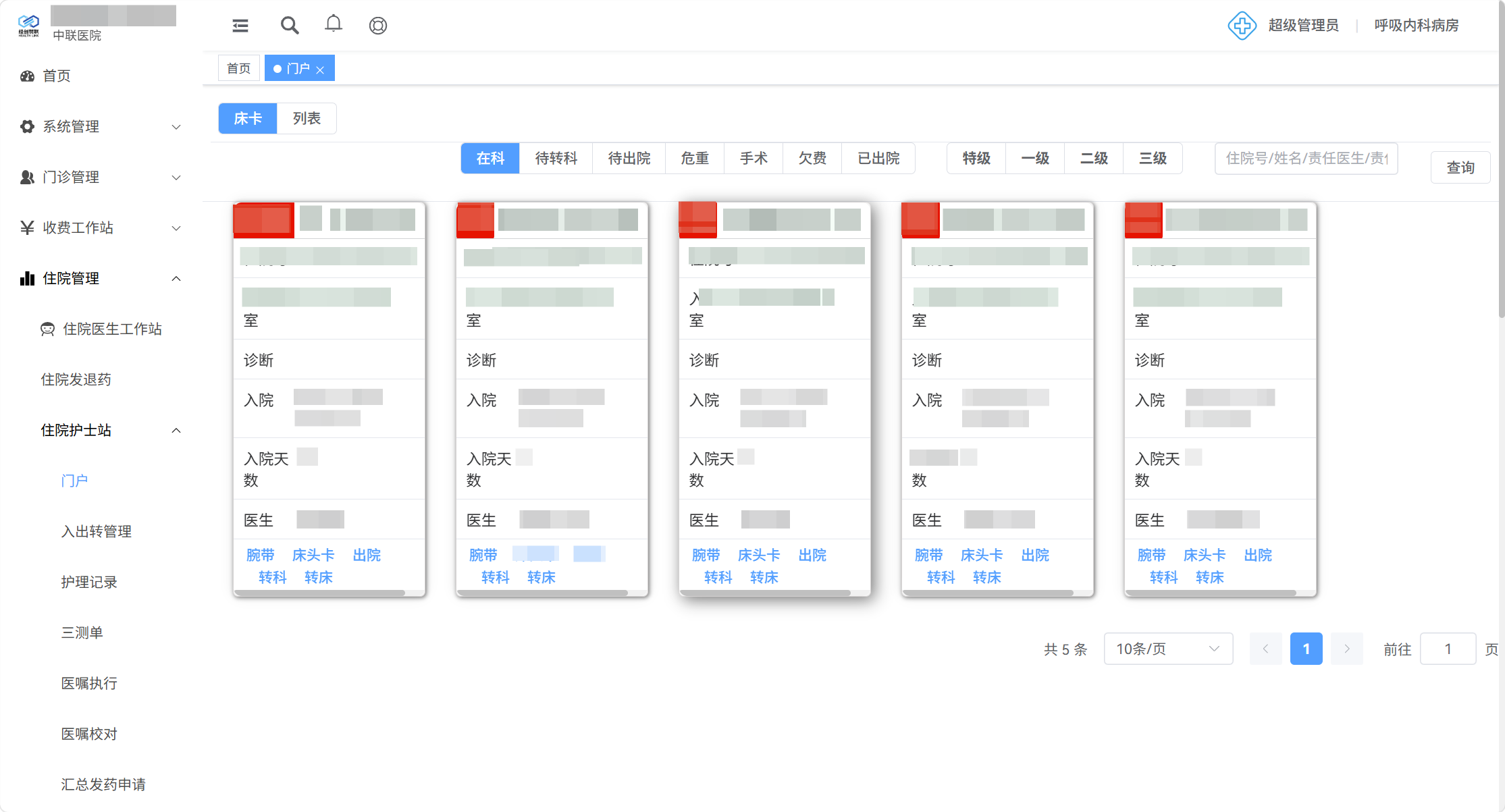Screen dimensions: 1505x812
Task: Click the doctor face icon for 住院医生工作站
Action: pyautogui.click(x=47, y=329)
